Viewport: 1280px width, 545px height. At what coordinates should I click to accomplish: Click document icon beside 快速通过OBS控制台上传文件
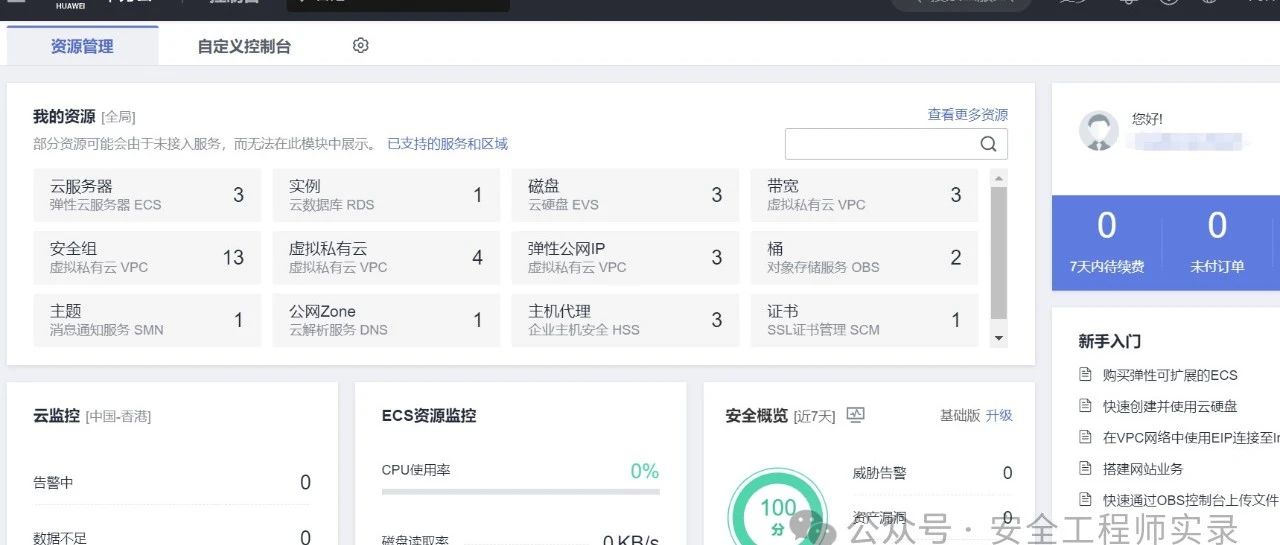point(1085,499)
